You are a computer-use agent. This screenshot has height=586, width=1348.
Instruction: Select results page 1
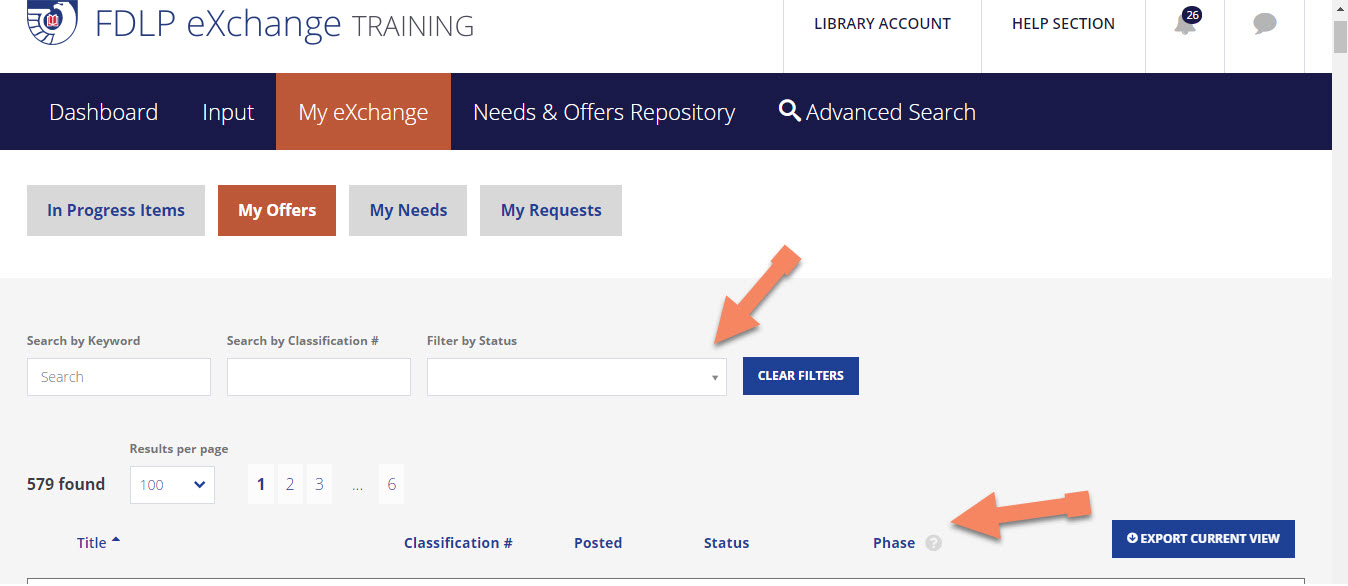261,484
